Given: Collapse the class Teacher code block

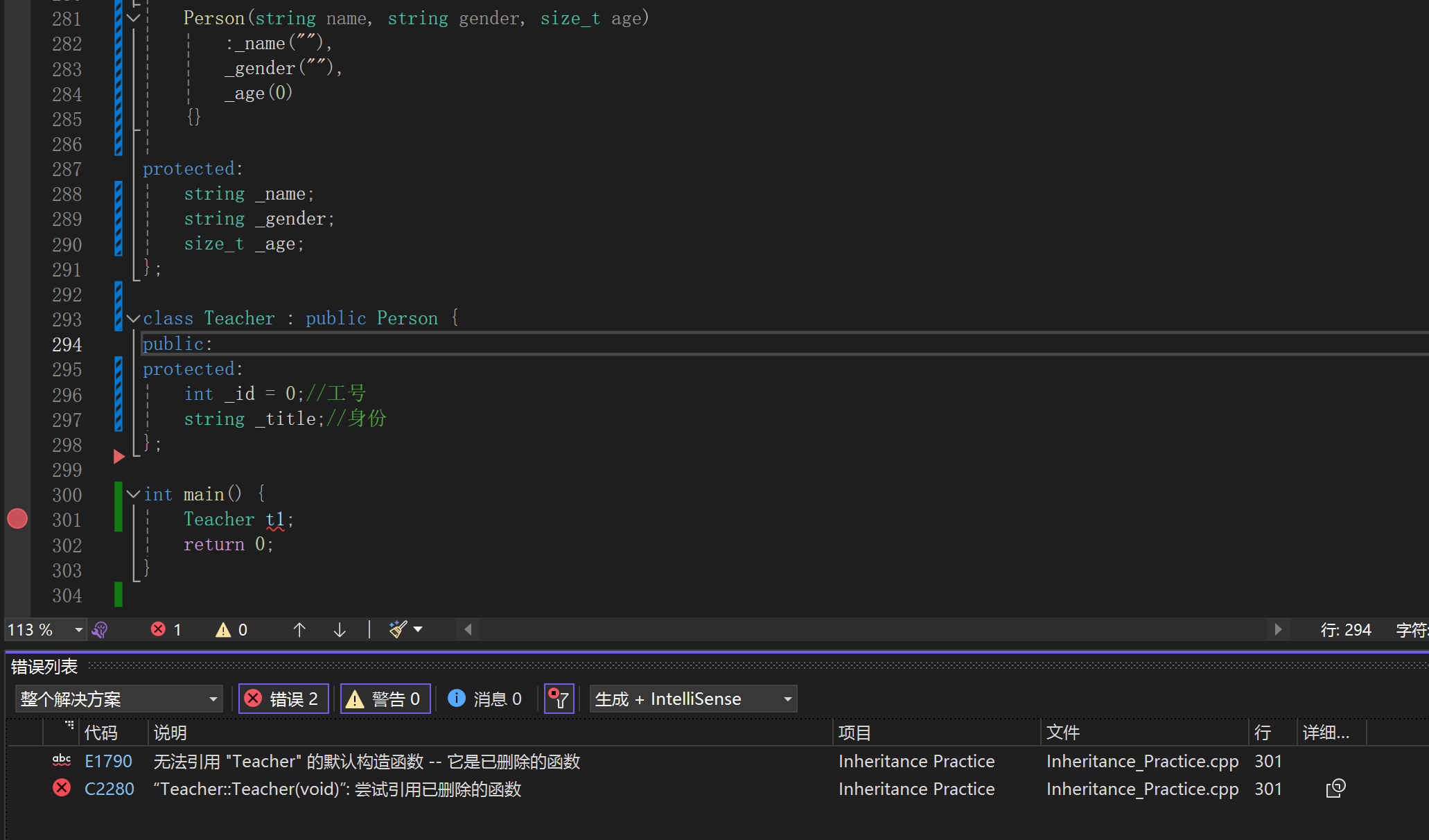Looking at the screenshot, I should (134, 319).
